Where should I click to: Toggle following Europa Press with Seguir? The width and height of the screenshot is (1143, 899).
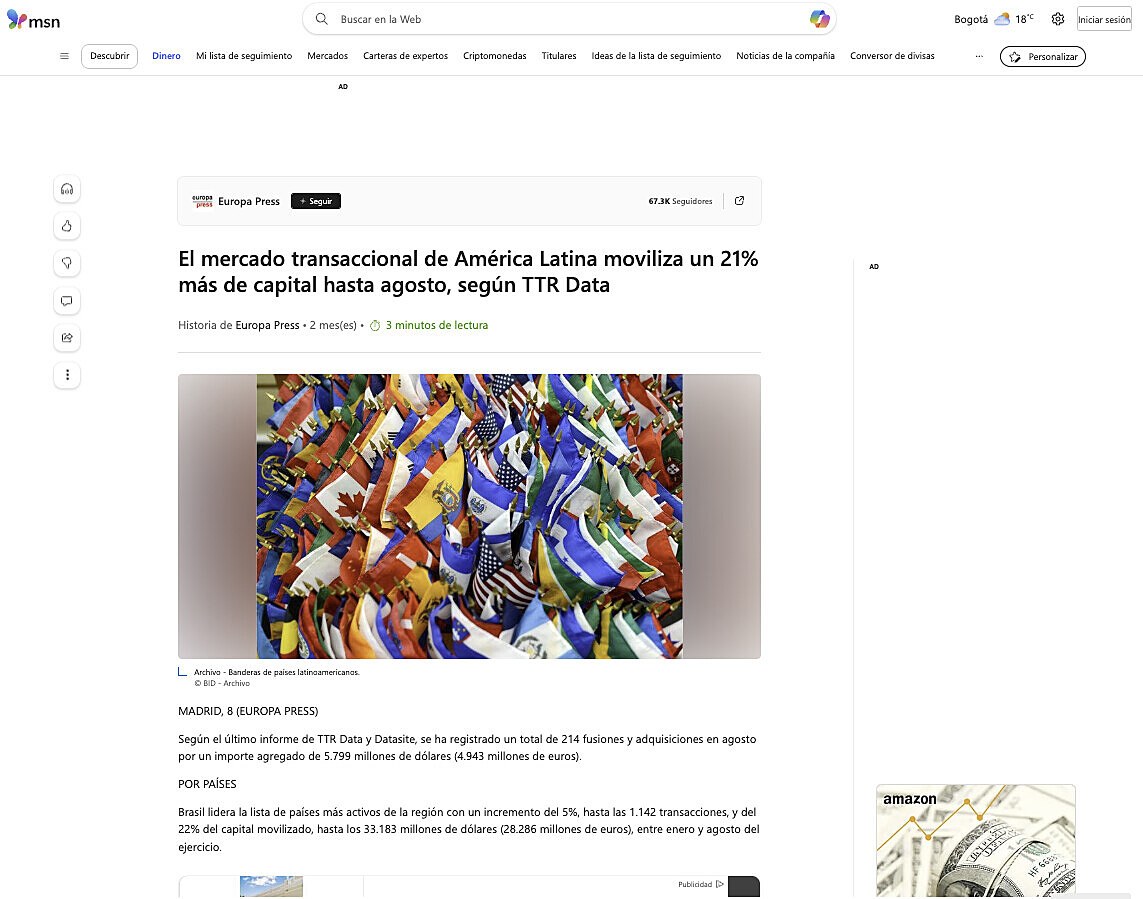coord(316,201)
